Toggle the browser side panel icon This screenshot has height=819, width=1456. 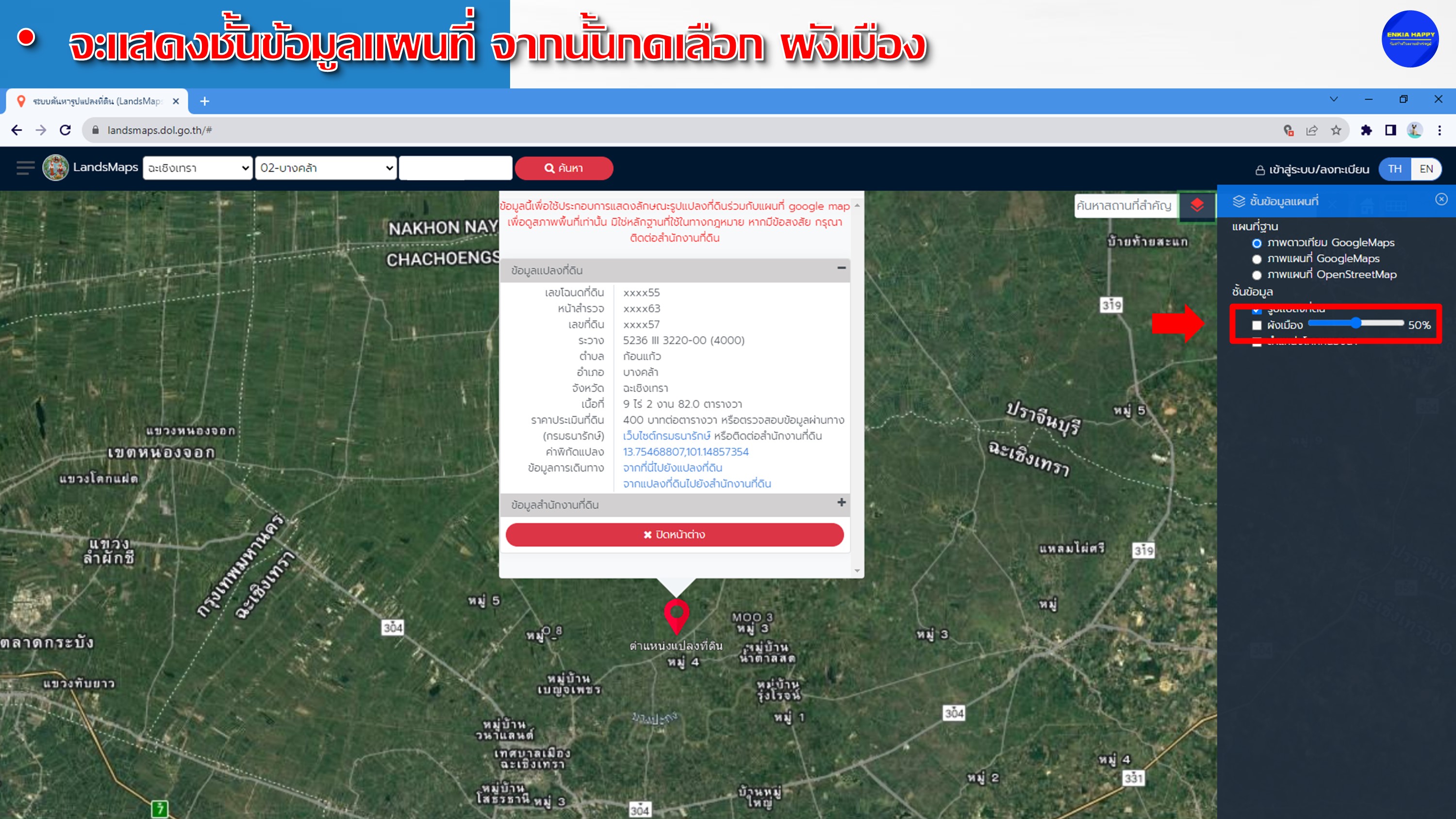coord(1390,131)
